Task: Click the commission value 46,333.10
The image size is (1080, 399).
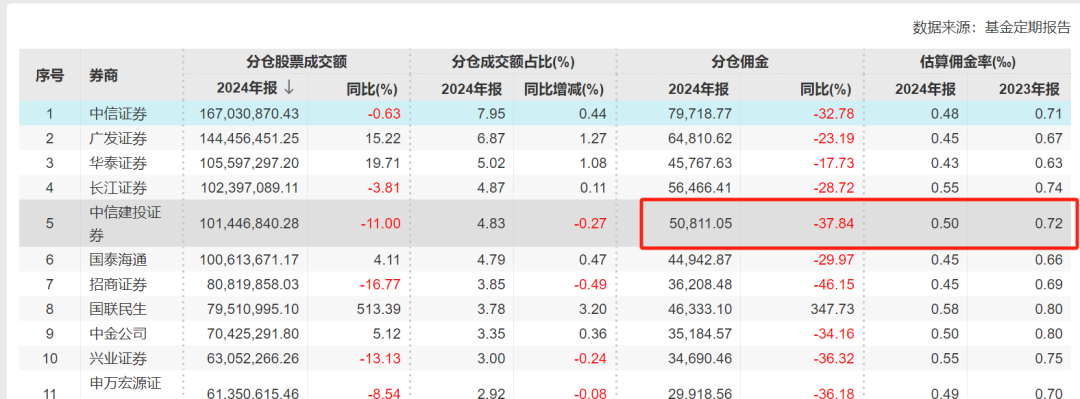Action: 700,309
